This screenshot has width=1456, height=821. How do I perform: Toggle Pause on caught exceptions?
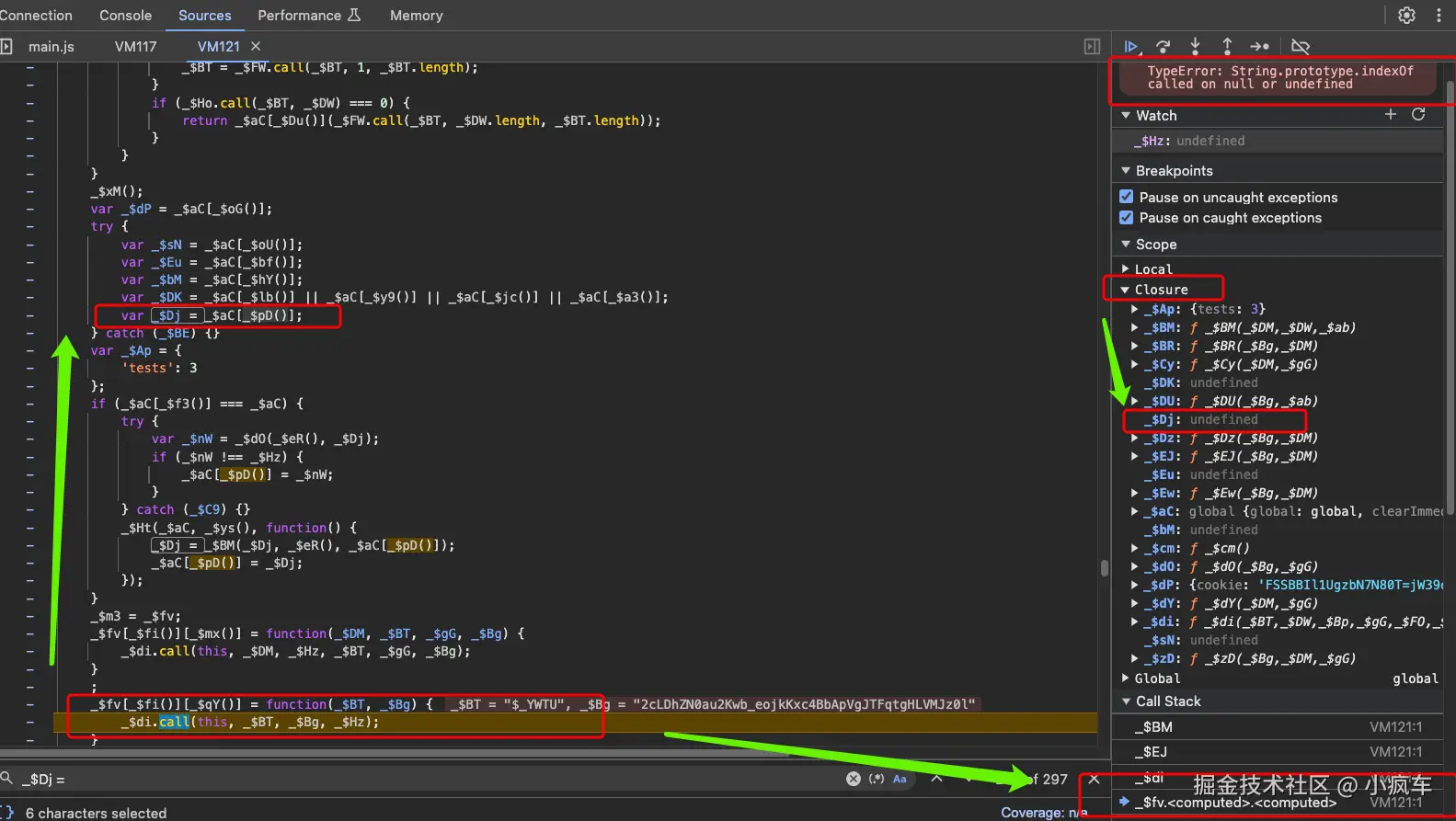[x=1126, y=217]
